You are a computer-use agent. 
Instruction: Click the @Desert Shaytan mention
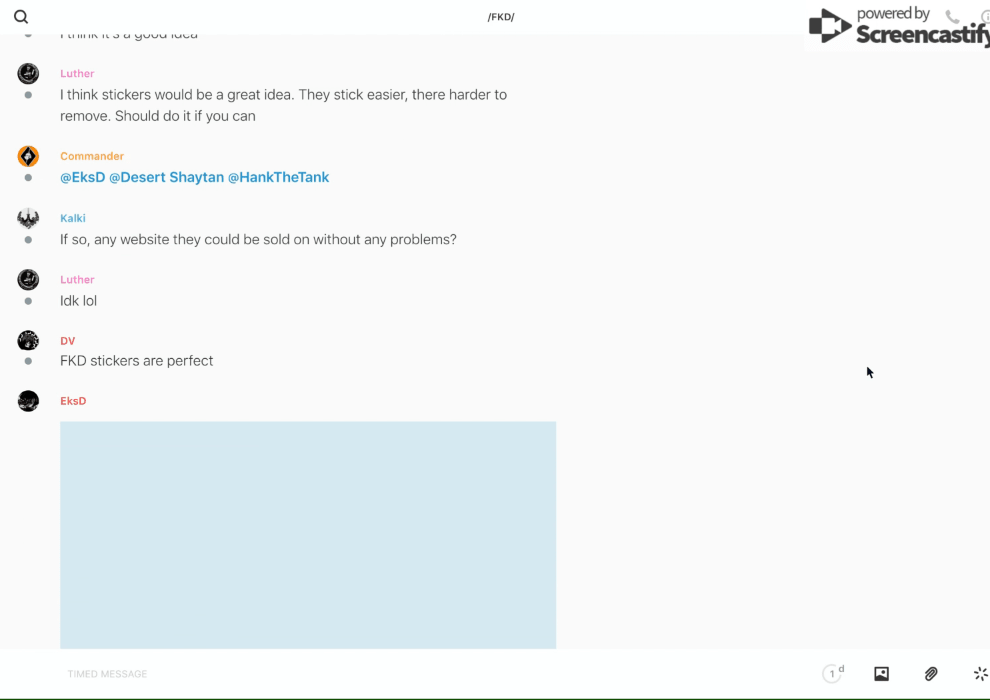tap(166, 177)
